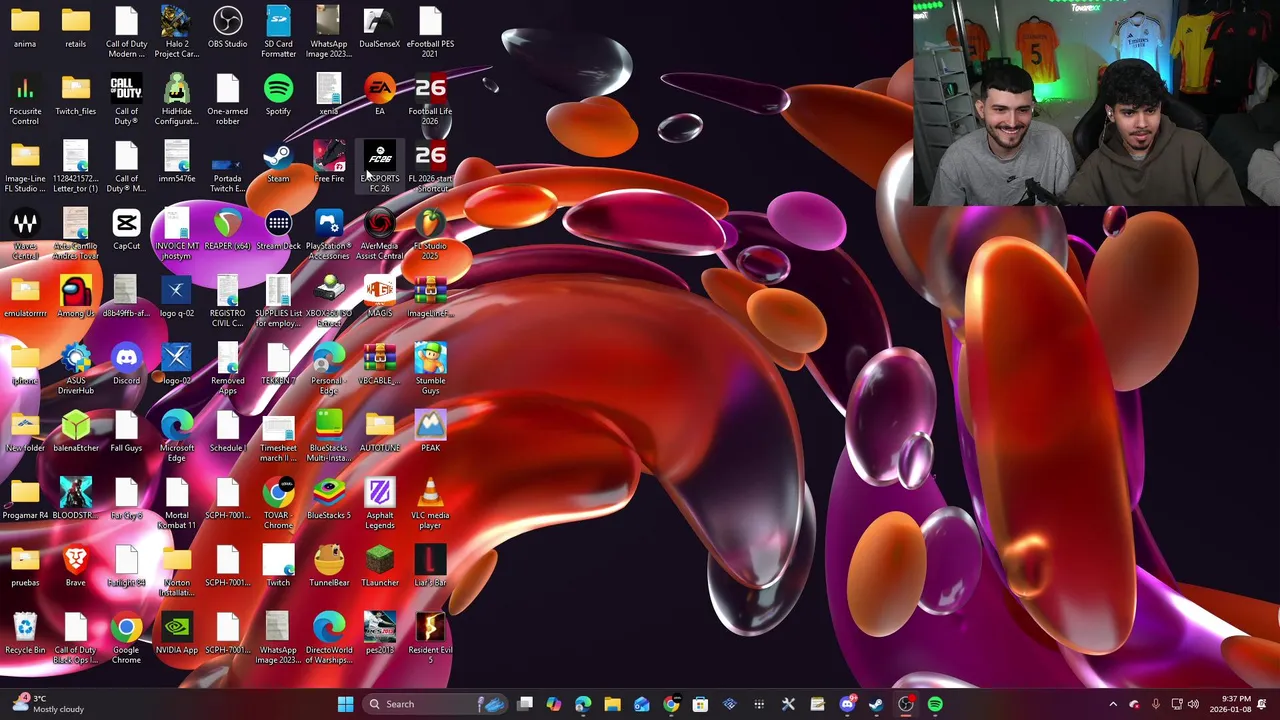Screen dimensions: 1280x720
Task: Open Spotify from the taskbar
Action: pos(935,704)
